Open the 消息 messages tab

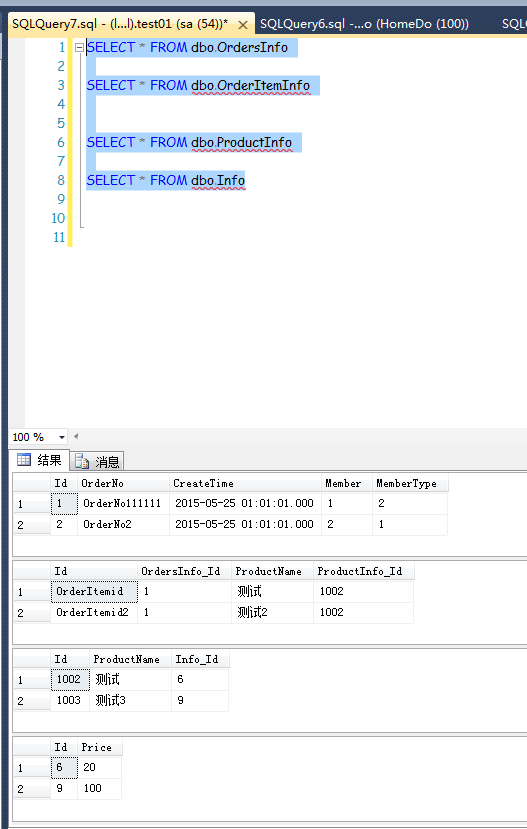[x=97, y=462]
